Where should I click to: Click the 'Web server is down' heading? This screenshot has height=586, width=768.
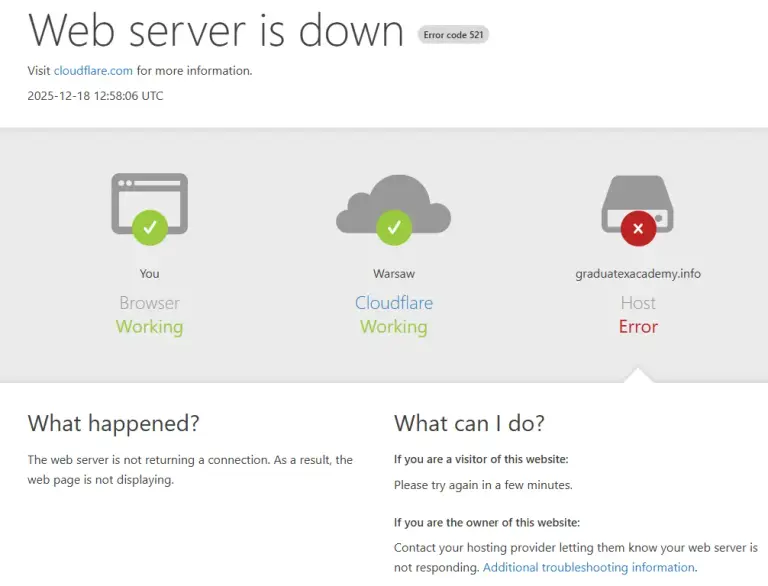pyautogui.click(x=216, y=30)
